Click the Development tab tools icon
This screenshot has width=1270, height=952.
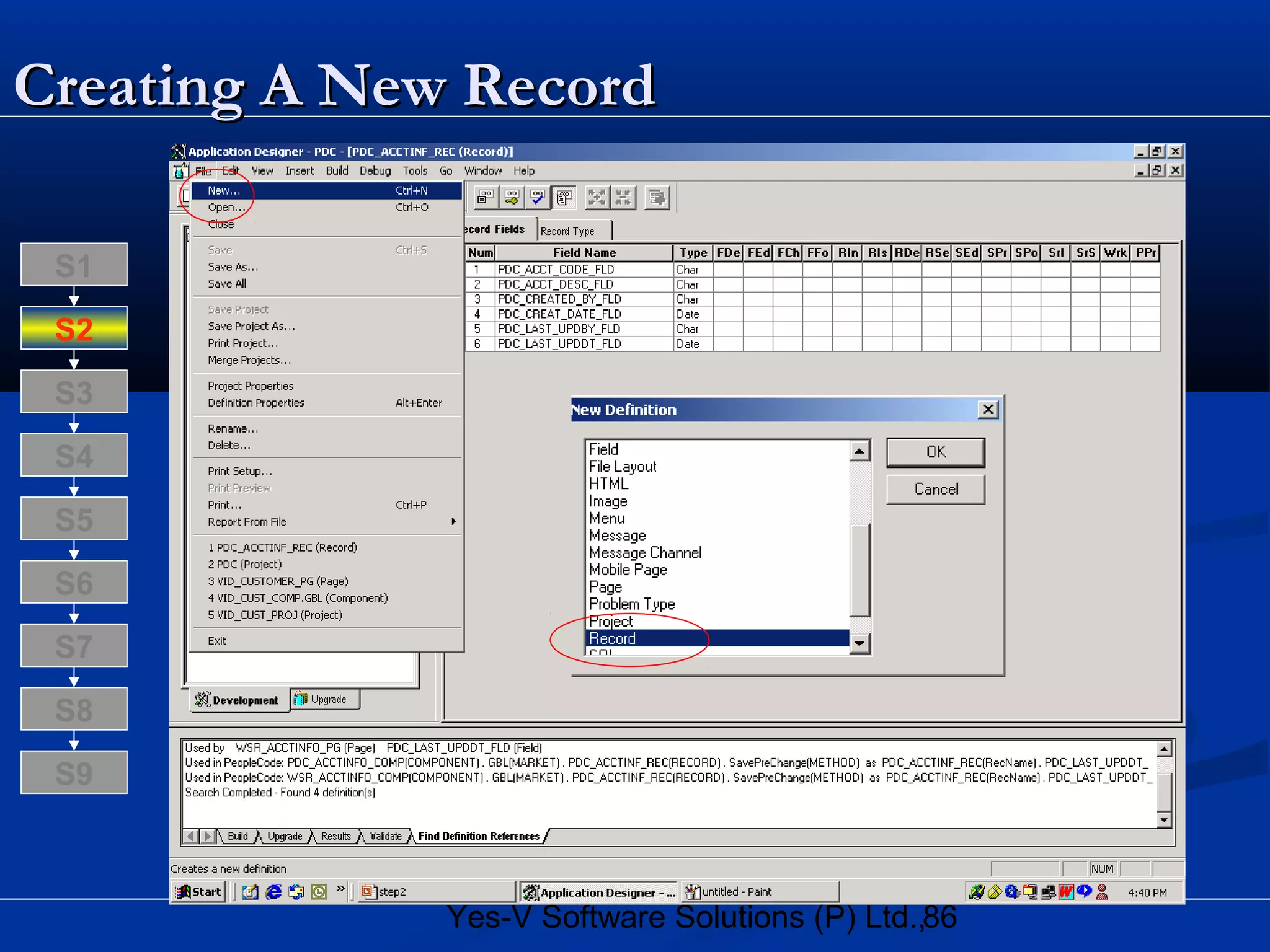coord(202,700)
